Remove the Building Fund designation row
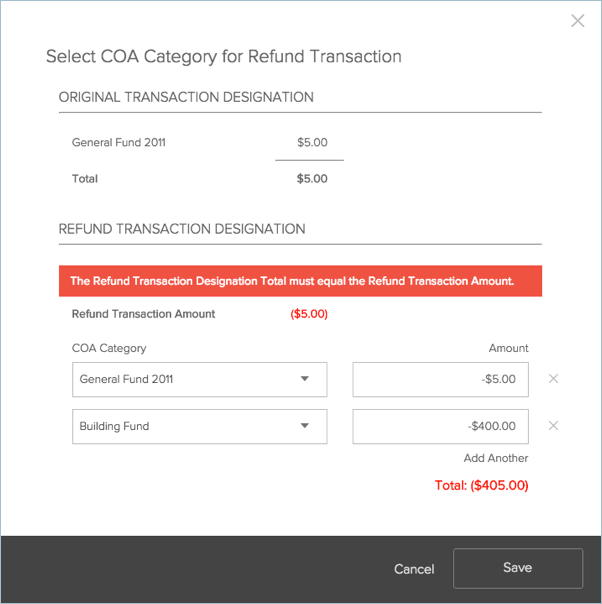Image resolution: width=602 pixels, height=604 pixels. (x=553, y=426)
